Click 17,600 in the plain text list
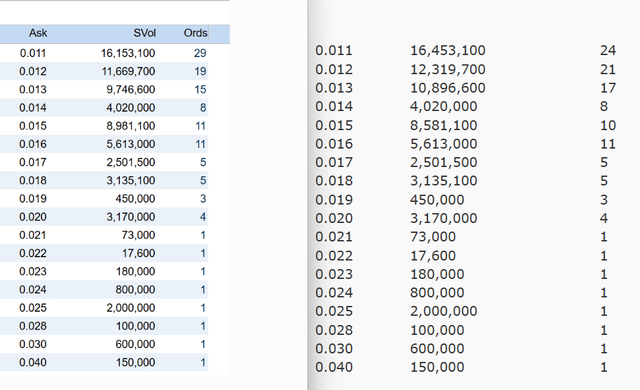Viewport: 640px width, 390px height. point(433,255)
